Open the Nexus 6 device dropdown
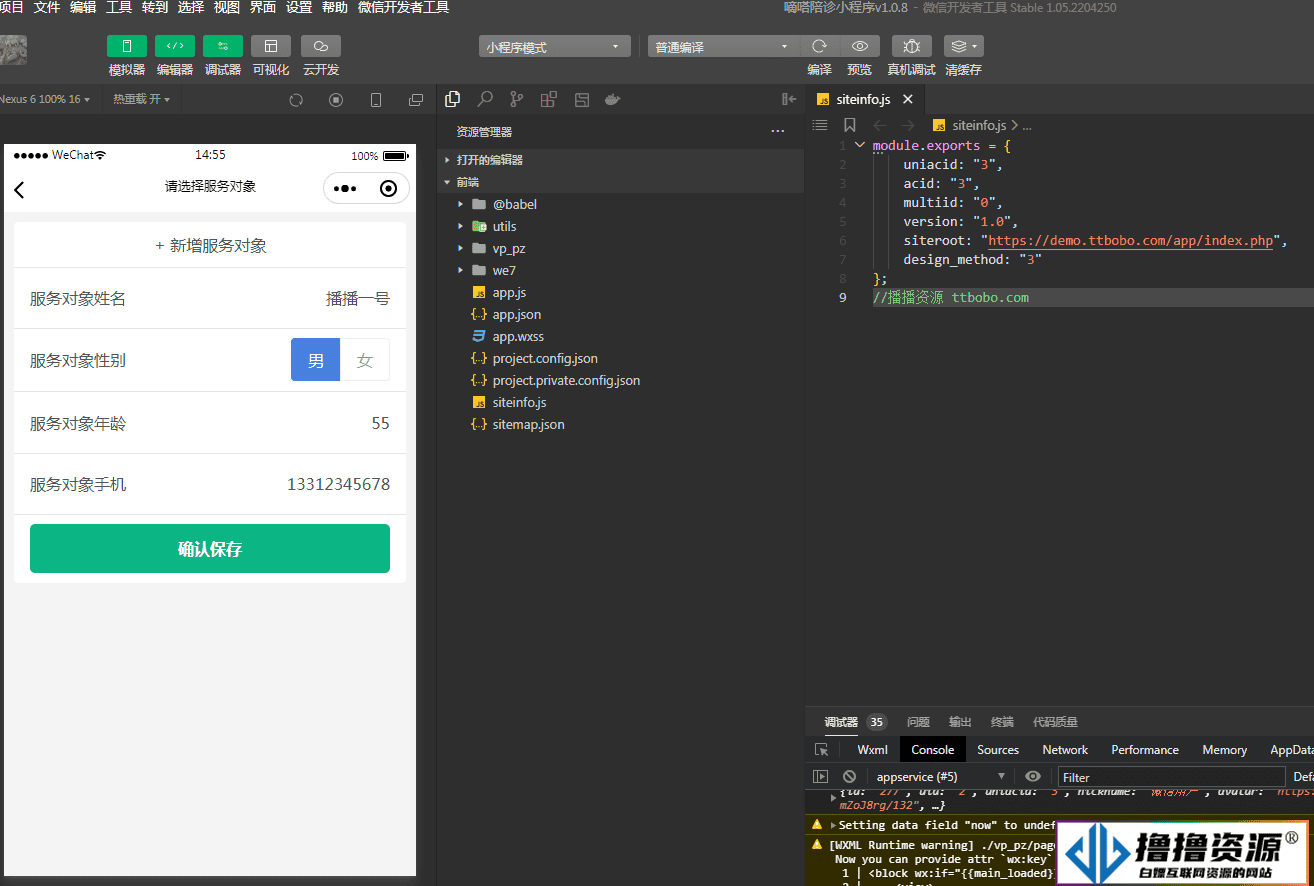Image resolution: width=1314 pixels, height=886 pixels. (x=45, y=99)
